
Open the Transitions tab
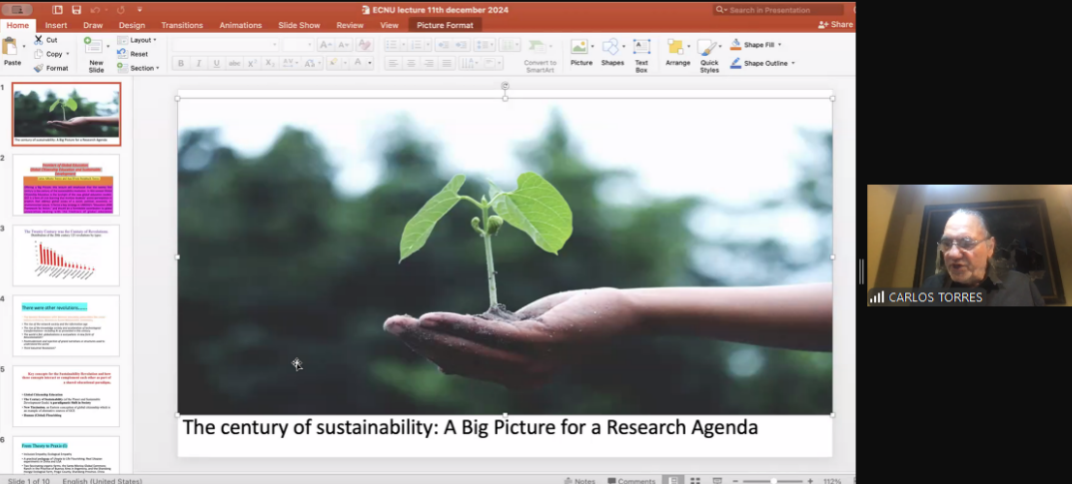coord(182,25)
